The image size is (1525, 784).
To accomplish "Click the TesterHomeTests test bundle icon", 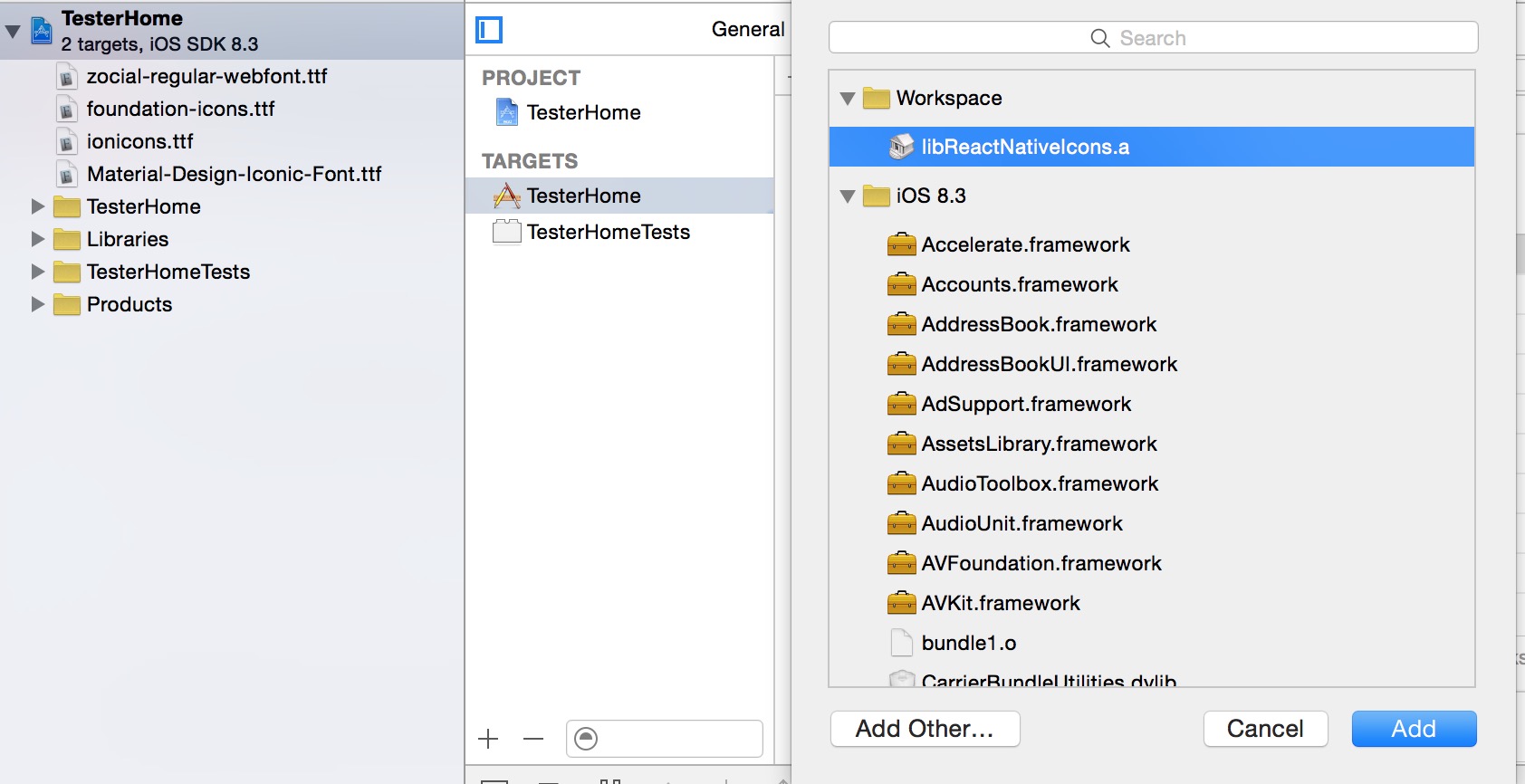I will 507,232.
